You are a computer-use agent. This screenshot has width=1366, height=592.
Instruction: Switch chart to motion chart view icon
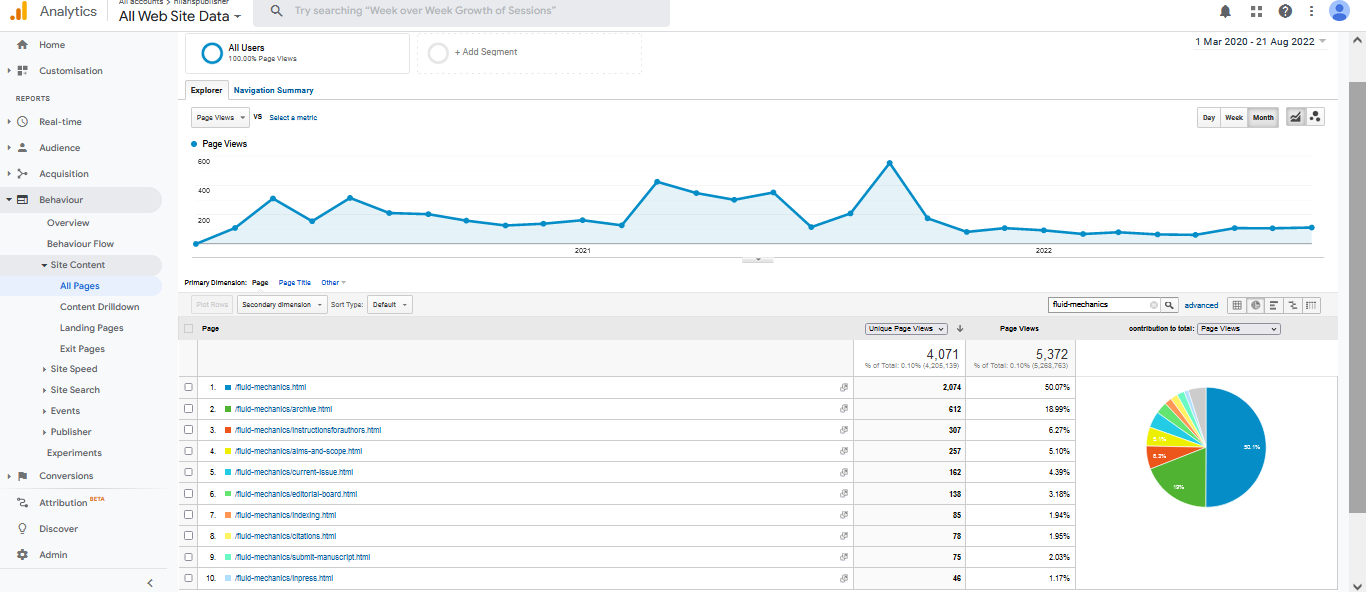pyautogui.click(x=1315, y=117)
